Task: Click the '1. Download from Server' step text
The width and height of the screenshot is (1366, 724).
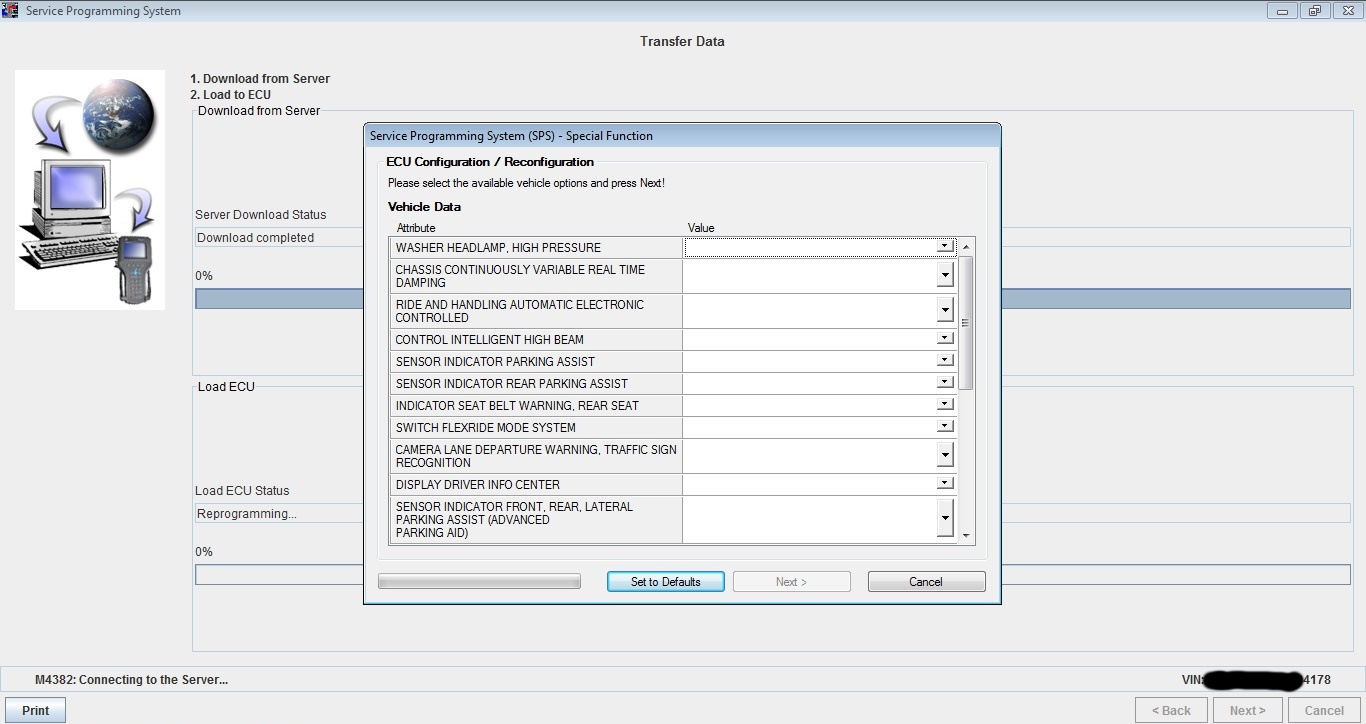Action: [260, 79]
